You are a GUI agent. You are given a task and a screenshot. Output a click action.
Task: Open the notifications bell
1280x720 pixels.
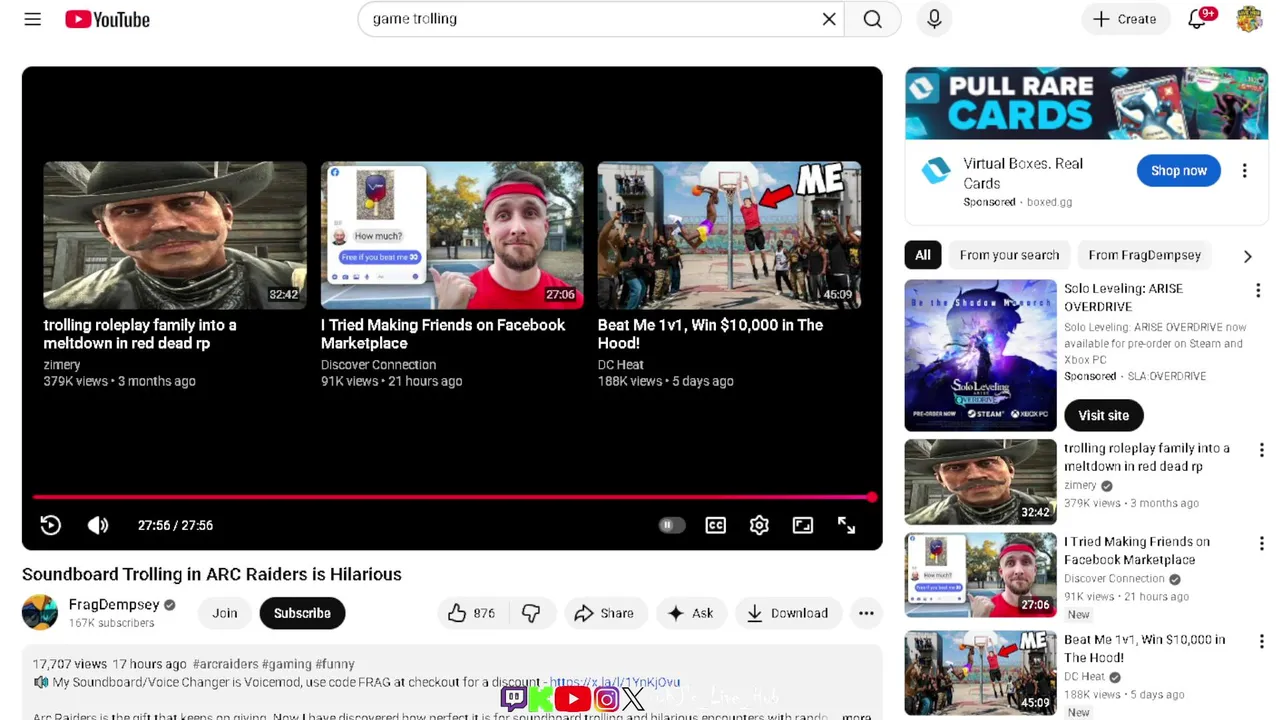(1198, 19)
